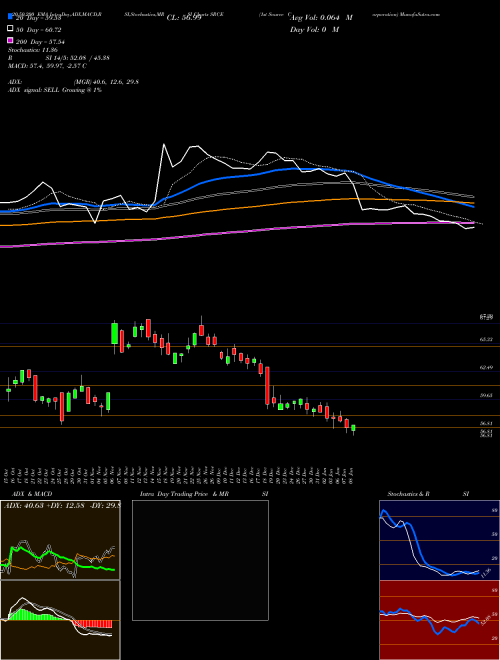Click the 65.22 price axis label

[x=486, y=339]
